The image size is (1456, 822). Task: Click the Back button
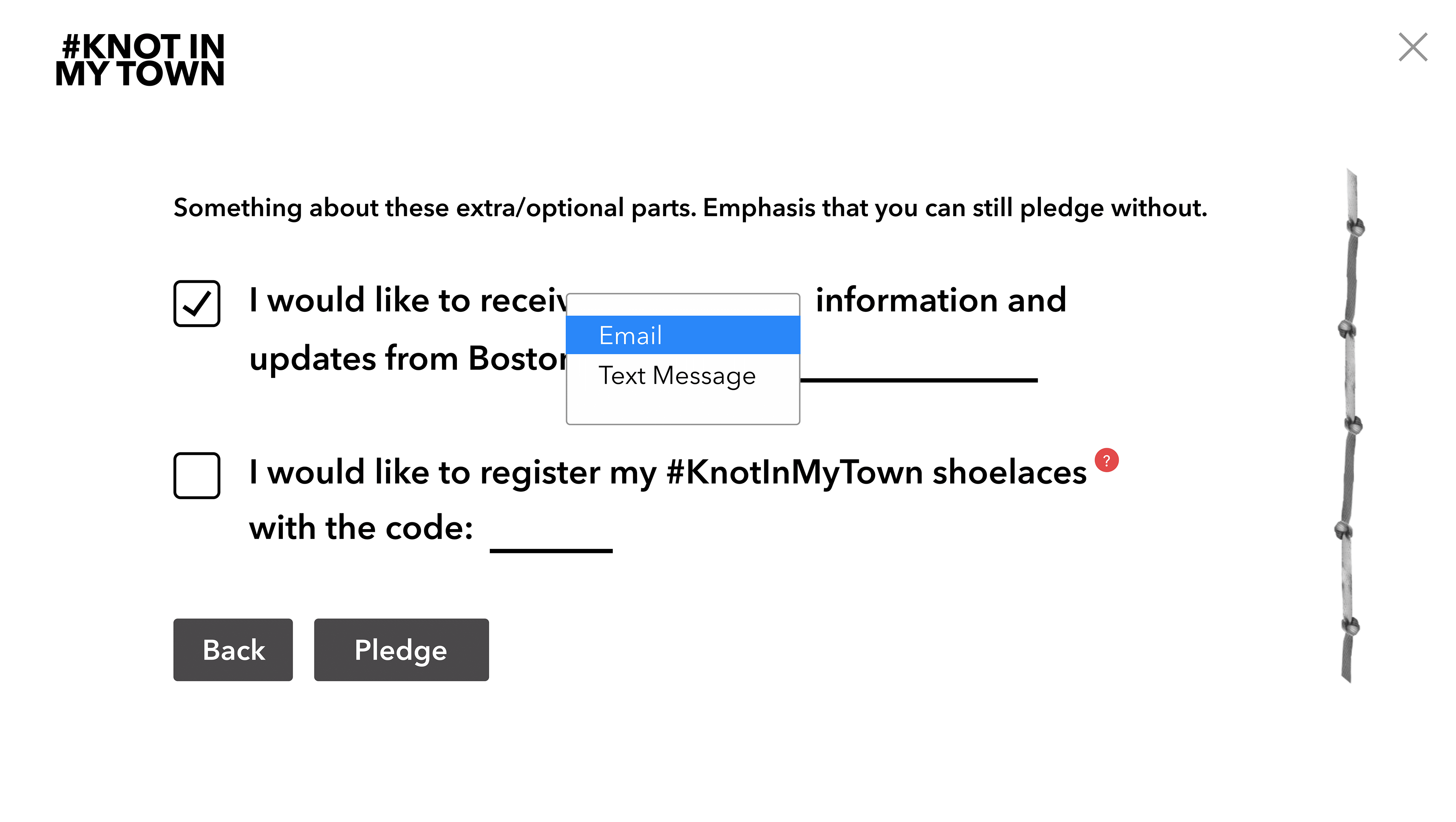point(233,649)
